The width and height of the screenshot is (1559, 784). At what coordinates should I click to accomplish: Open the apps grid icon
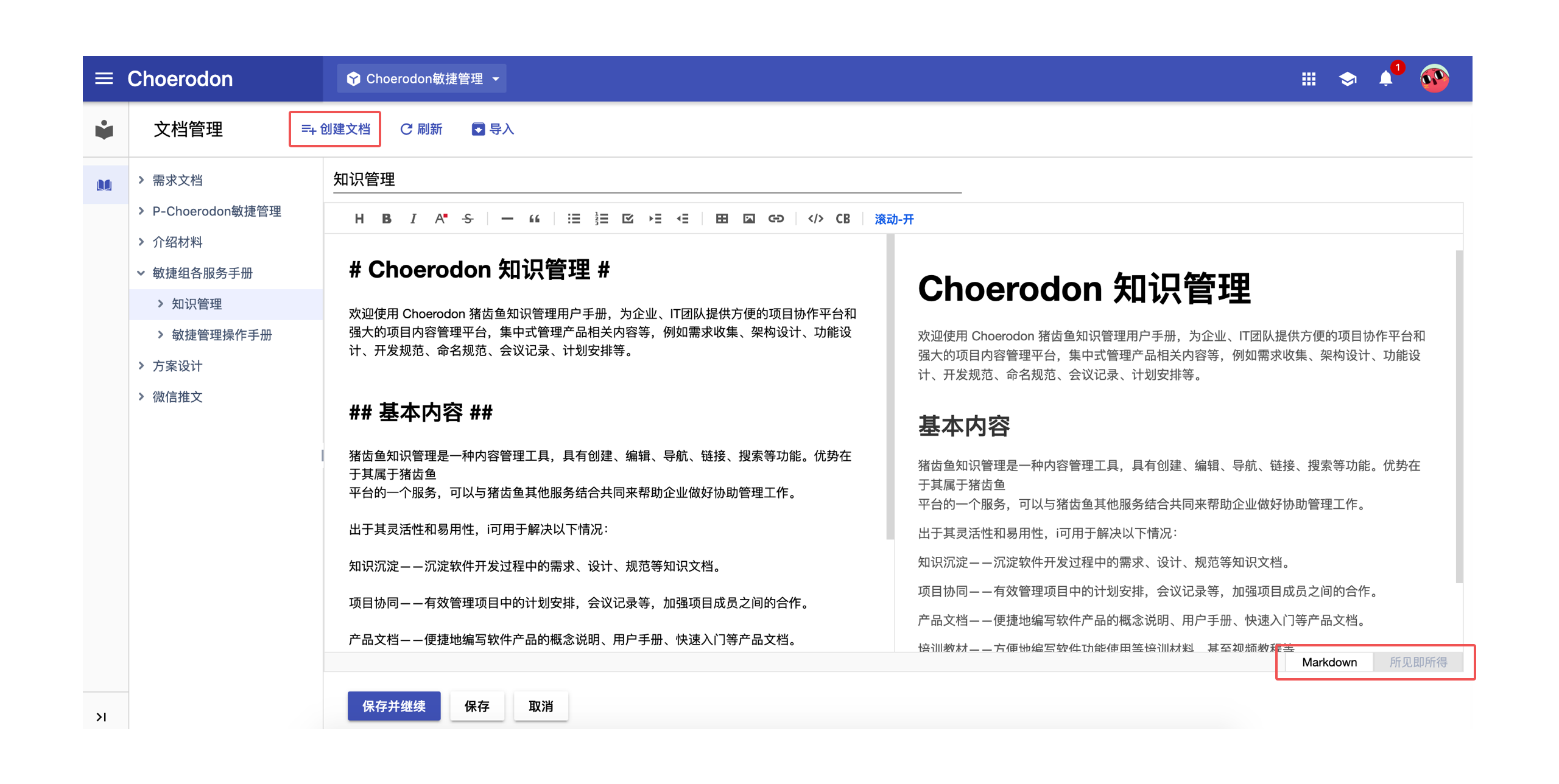pyautogui.click(x=1309, y=79)
